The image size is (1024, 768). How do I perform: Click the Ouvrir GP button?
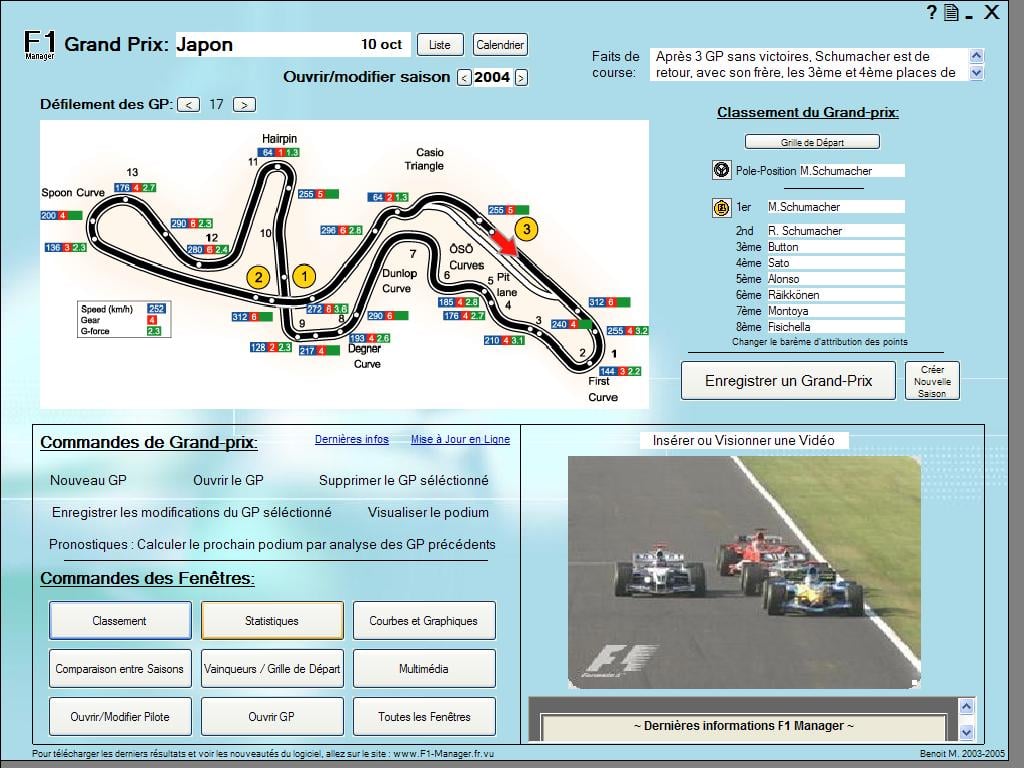click(272, 716)
